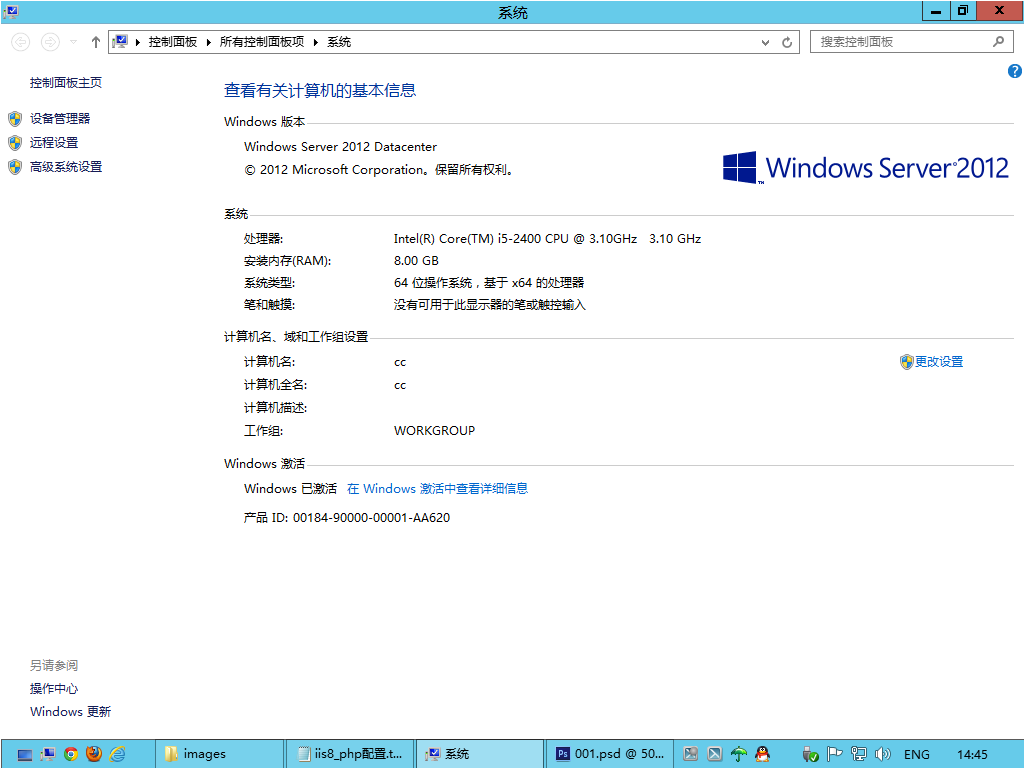
Task: Go up one level with the up arrow
Action: [x=96, y=42]
